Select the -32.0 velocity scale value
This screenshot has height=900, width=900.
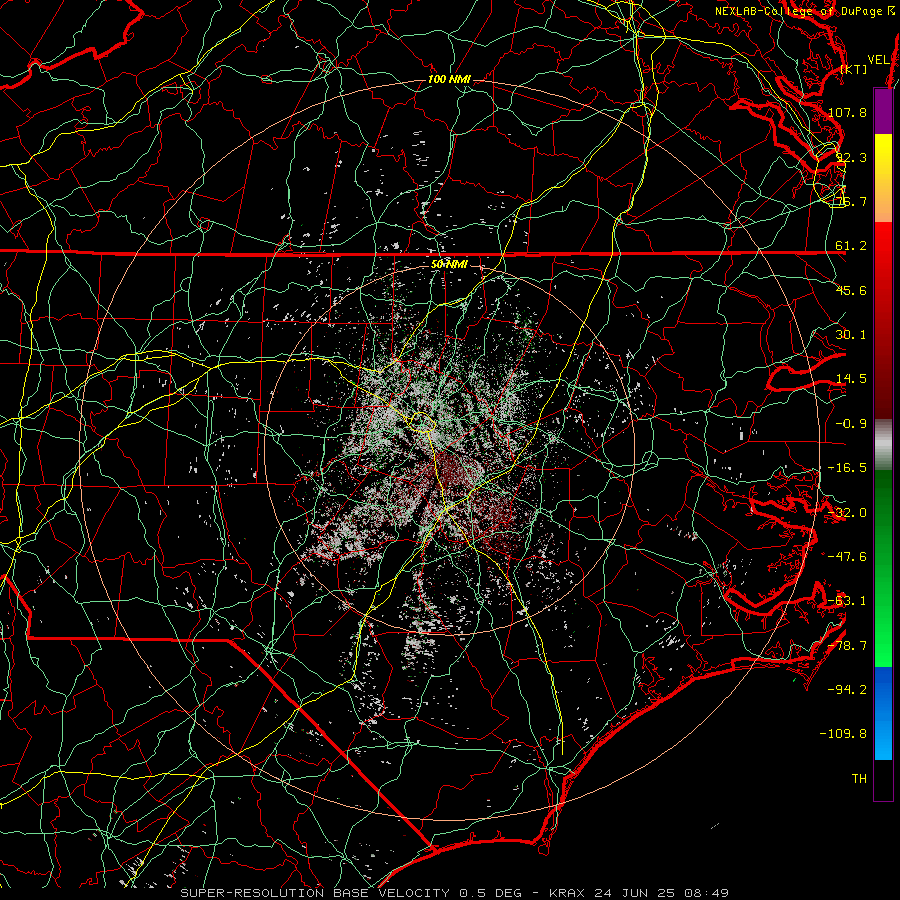point(847,513)
